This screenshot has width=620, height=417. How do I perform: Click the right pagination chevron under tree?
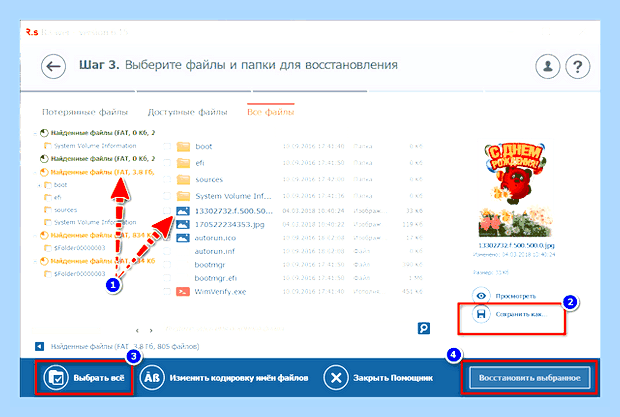tap(151, 330)
